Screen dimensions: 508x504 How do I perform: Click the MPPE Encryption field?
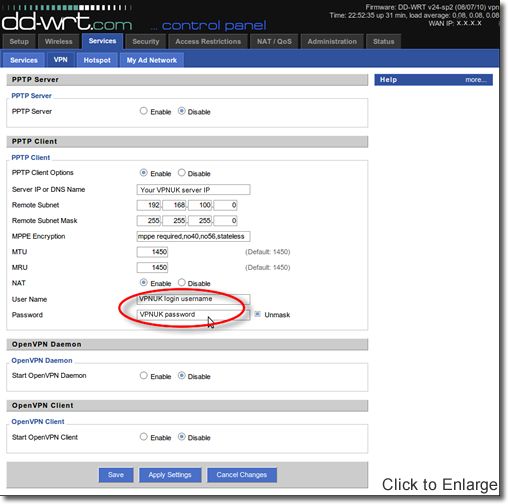click(x=193, y=236)
